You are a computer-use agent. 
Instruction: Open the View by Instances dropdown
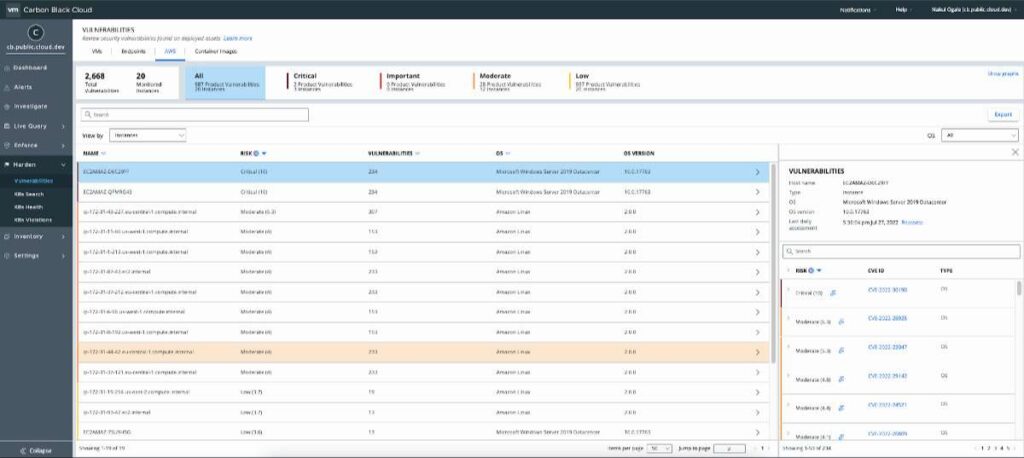point(148,135)
